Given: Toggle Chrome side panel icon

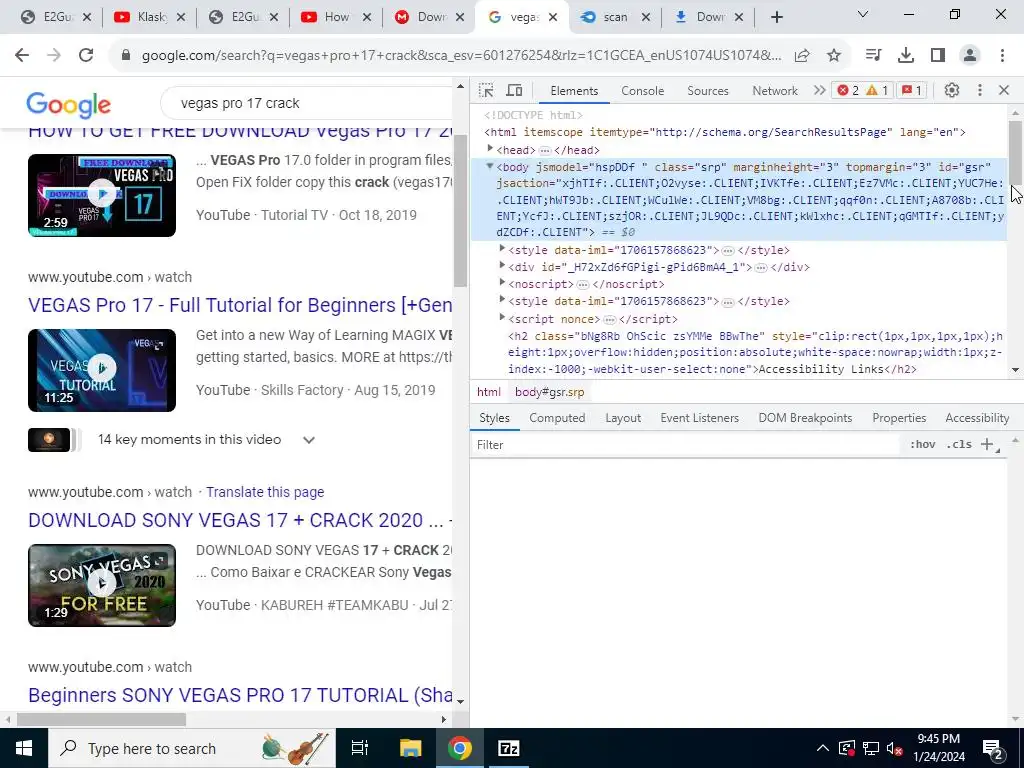Looking at the screenshot, I should pyautogui.click(x=938, y=56).
